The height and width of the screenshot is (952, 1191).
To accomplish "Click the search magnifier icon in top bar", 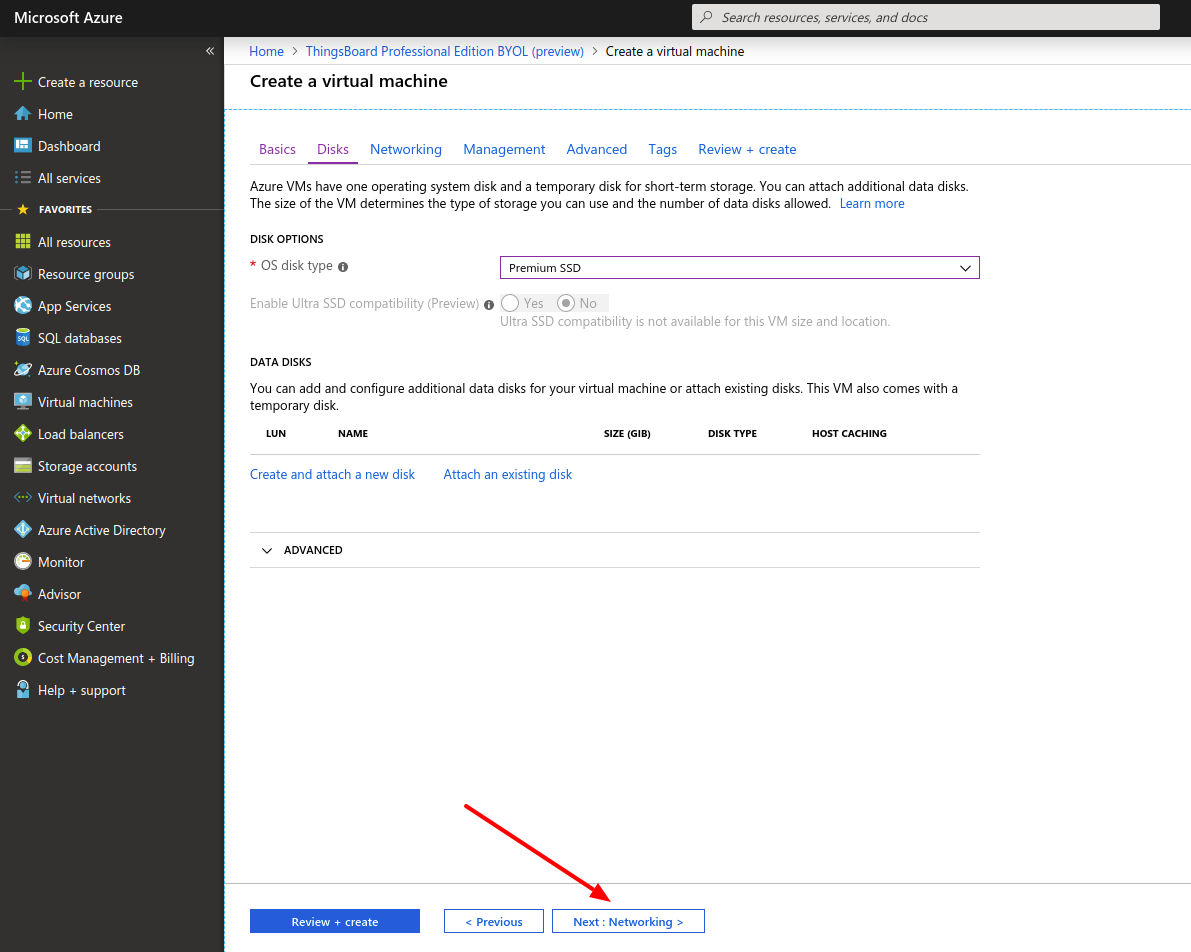I will point(706,17).
